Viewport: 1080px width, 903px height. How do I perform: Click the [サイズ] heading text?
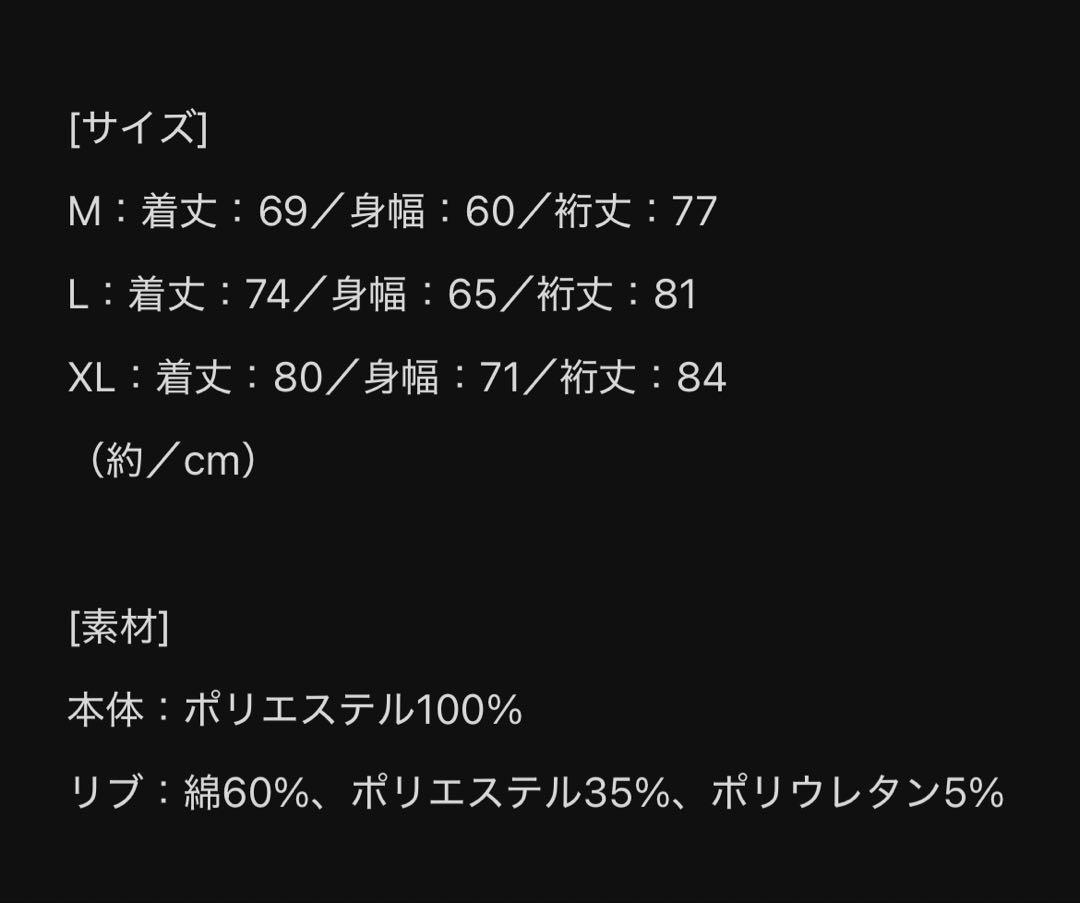click(138, 127)
